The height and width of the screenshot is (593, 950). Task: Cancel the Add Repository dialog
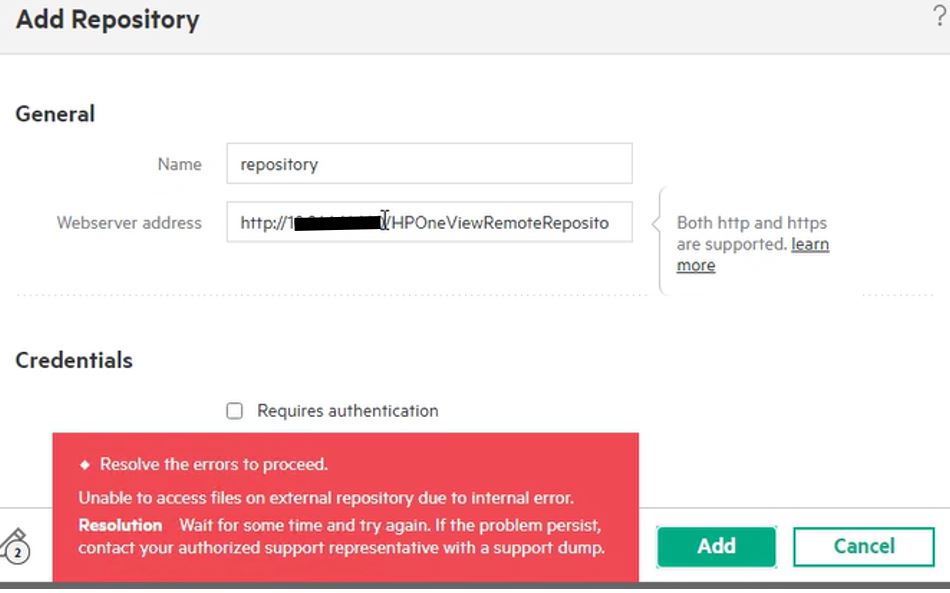(x=862, y=546)
